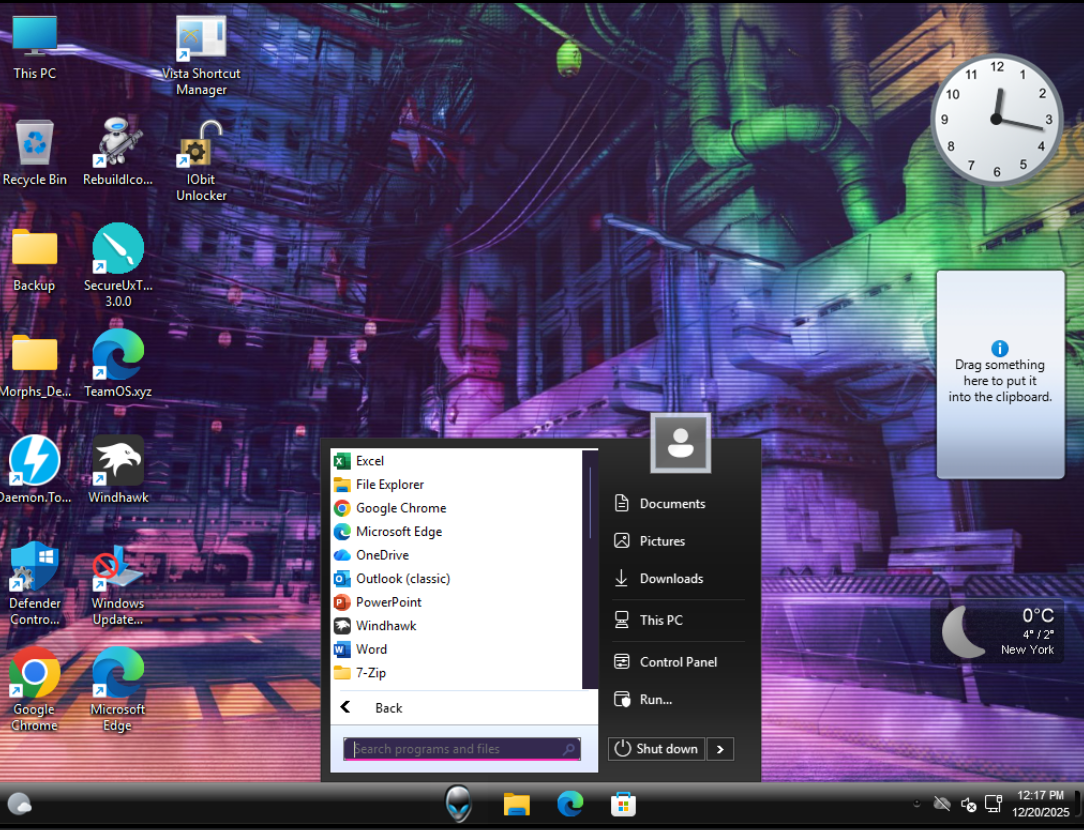The height and width of the screenshot is (830, 1084).
Task: Click the Alienware Start button on taskbar
Action: [458, 804]
